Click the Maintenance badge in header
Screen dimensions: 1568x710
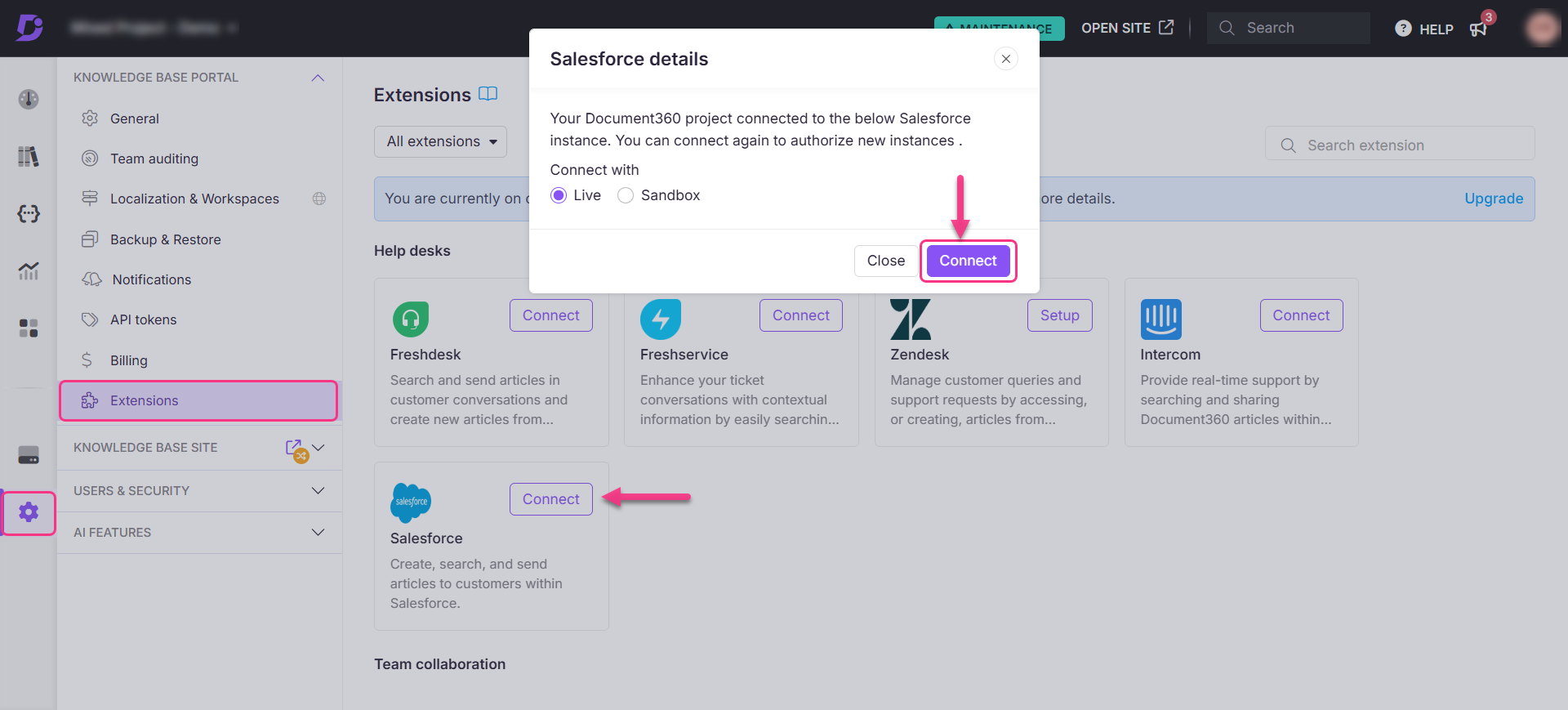pyautogui.click(x=1000, y=28)
